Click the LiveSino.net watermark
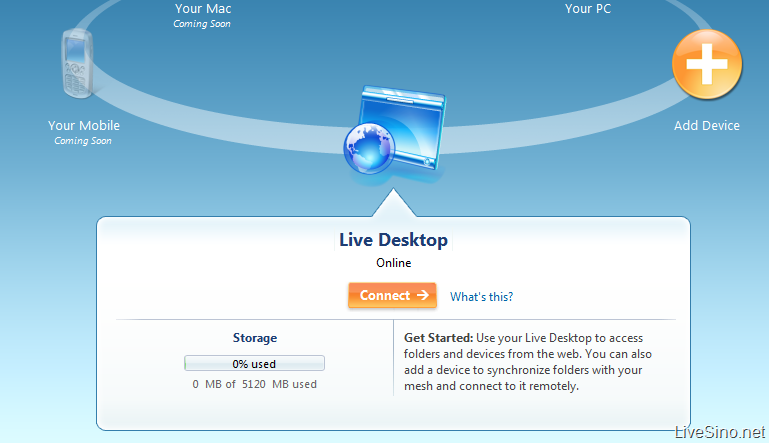This screenshot has width=769, height=443. [719, 432]
